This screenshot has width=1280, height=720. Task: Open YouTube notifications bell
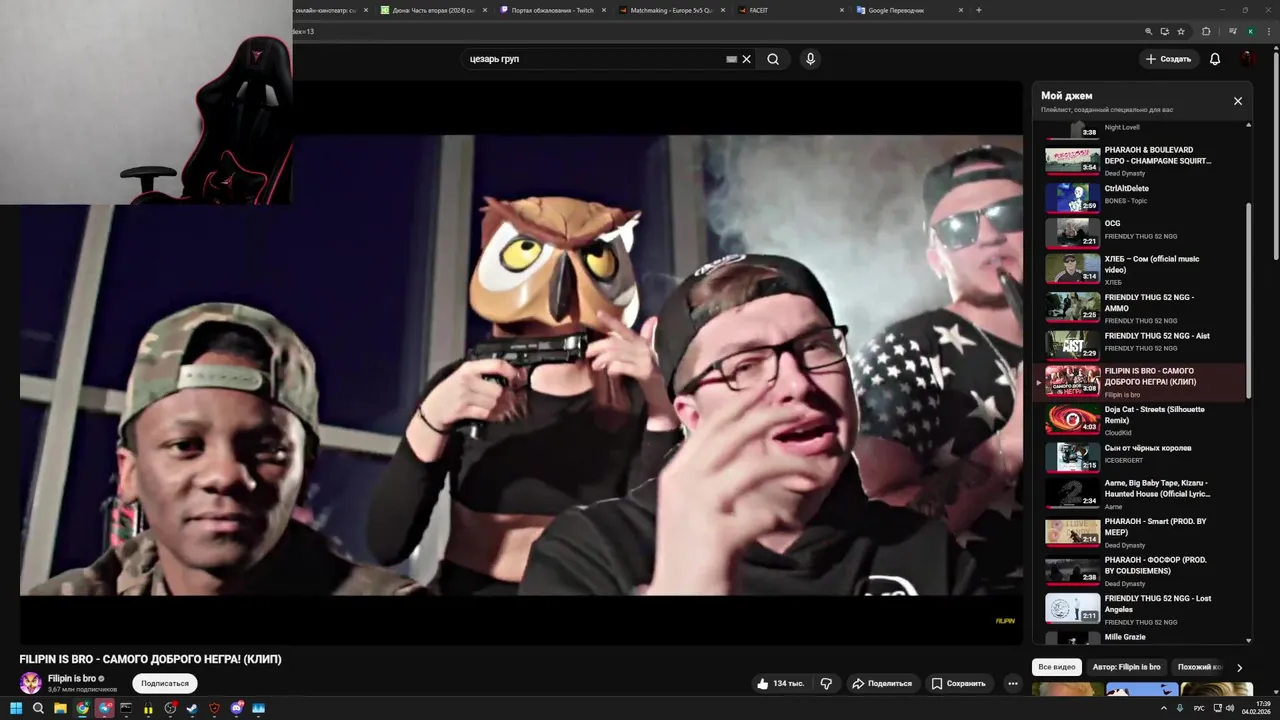pos(1215,59)
